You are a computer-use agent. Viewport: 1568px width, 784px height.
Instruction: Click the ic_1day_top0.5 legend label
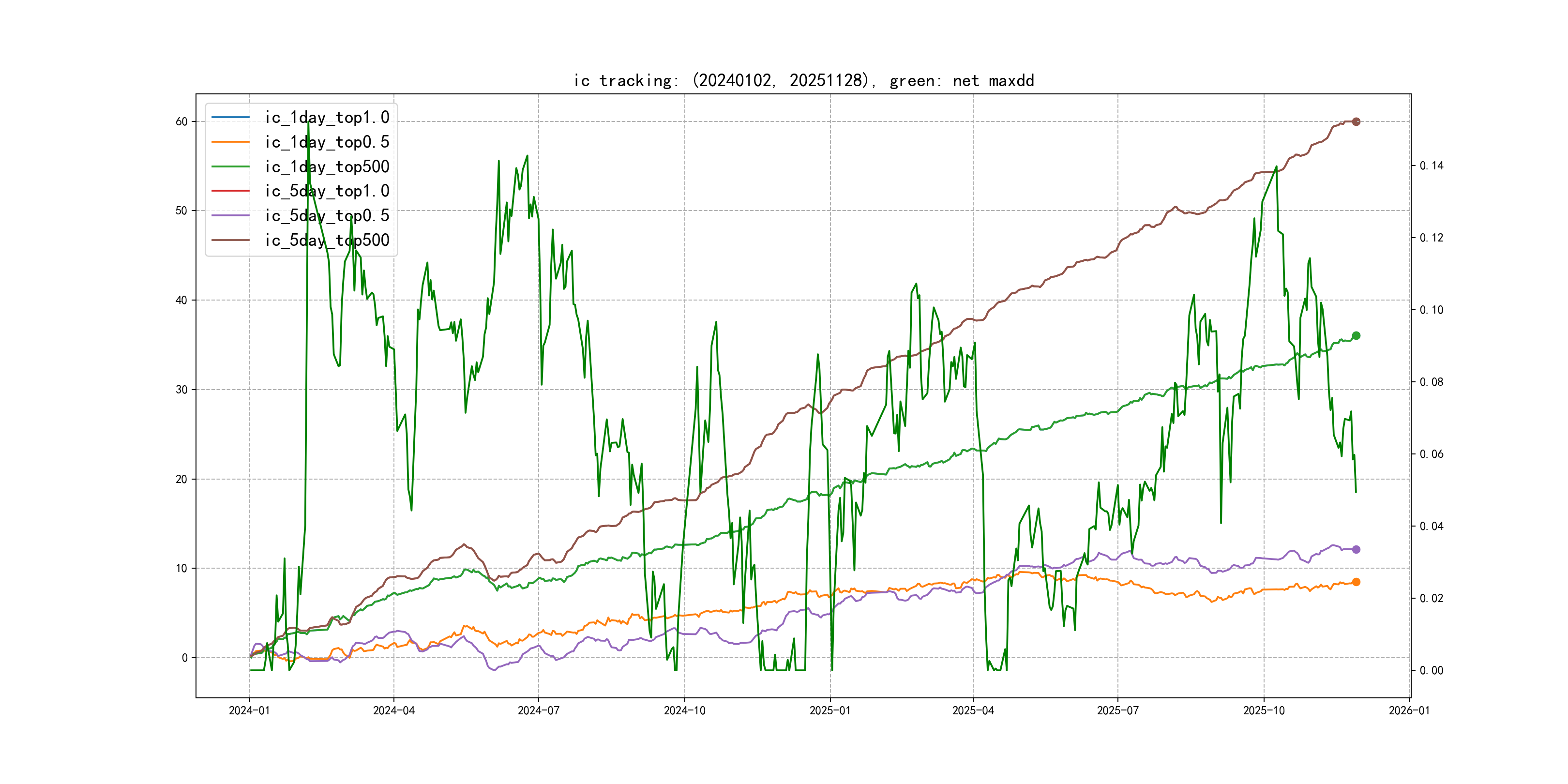tap(327, 142)
